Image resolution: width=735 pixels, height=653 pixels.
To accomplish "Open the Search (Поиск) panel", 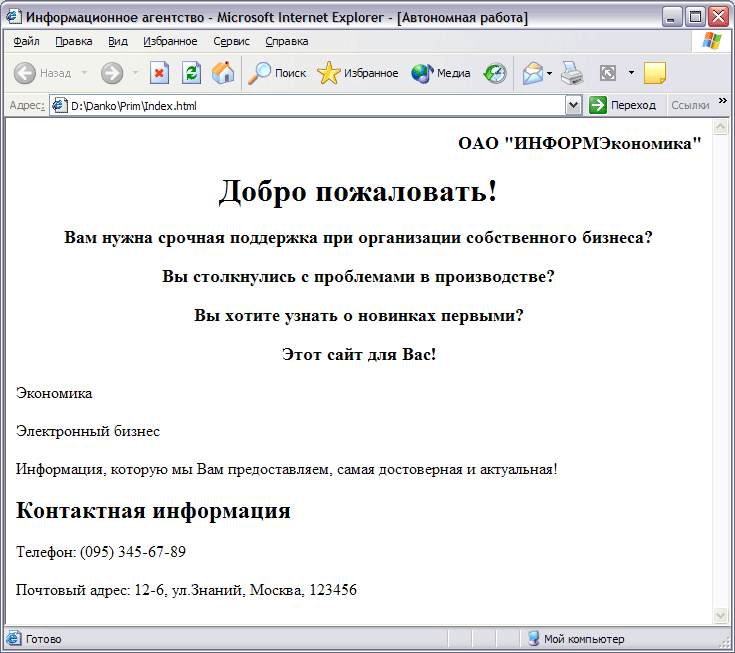I will pos(277,73).
